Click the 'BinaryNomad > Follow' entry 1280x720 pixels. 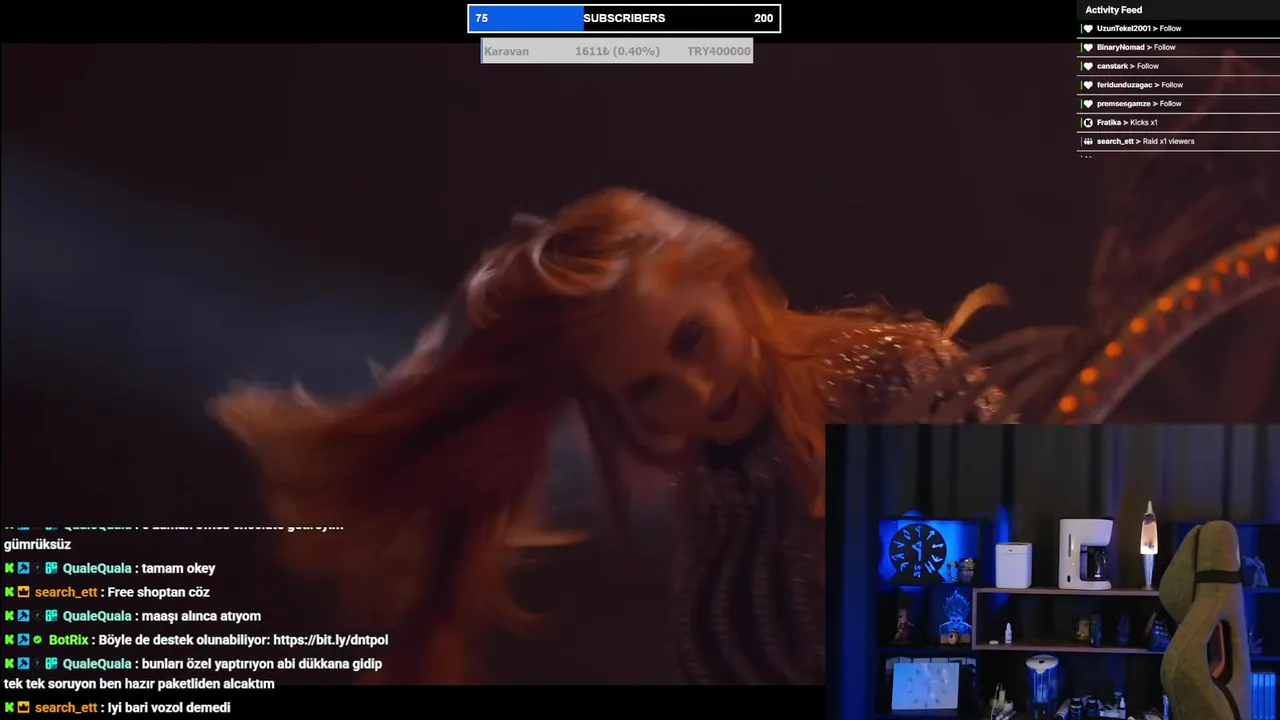1178,48
